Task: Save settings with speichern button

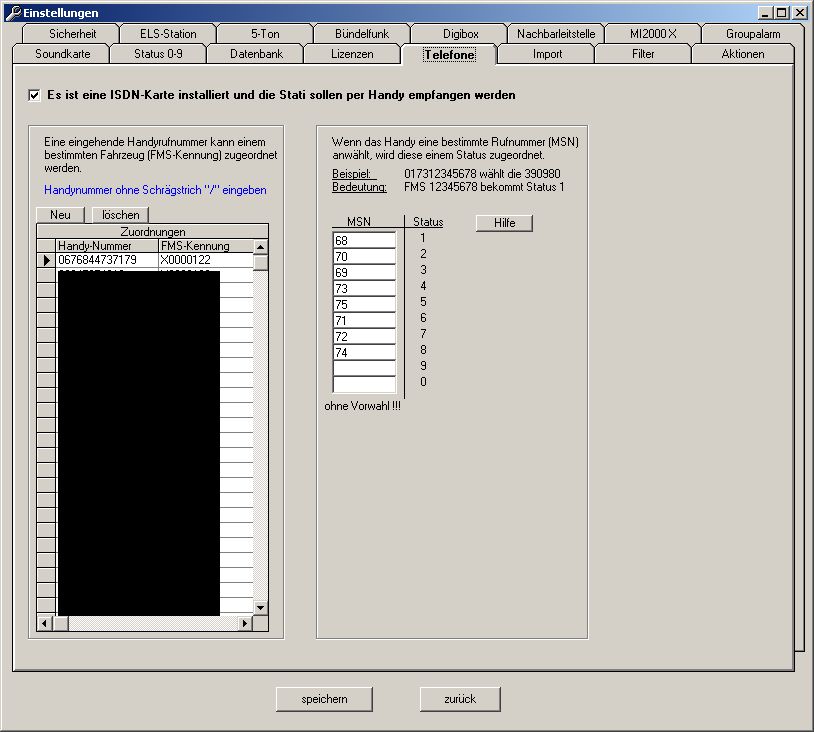Action: coord(324,699)
